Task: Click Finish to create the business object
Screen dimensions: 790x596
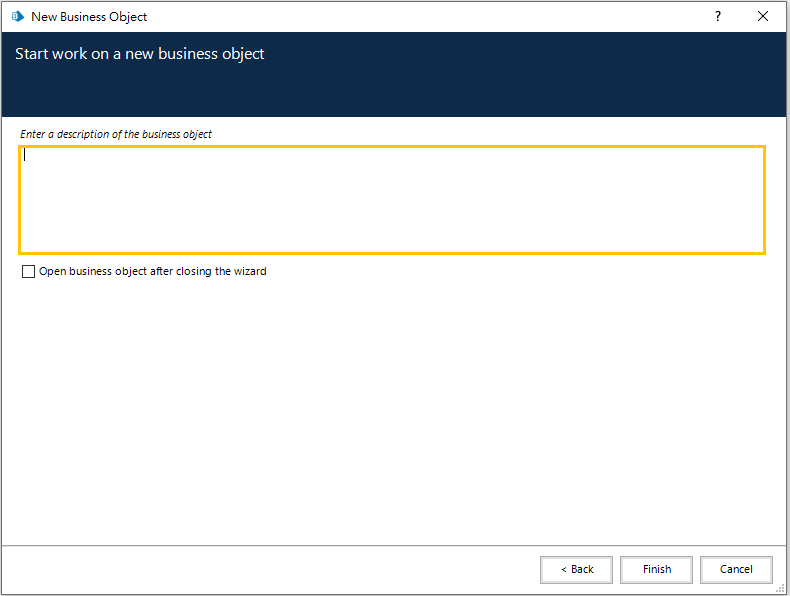Action: (656, 570)
